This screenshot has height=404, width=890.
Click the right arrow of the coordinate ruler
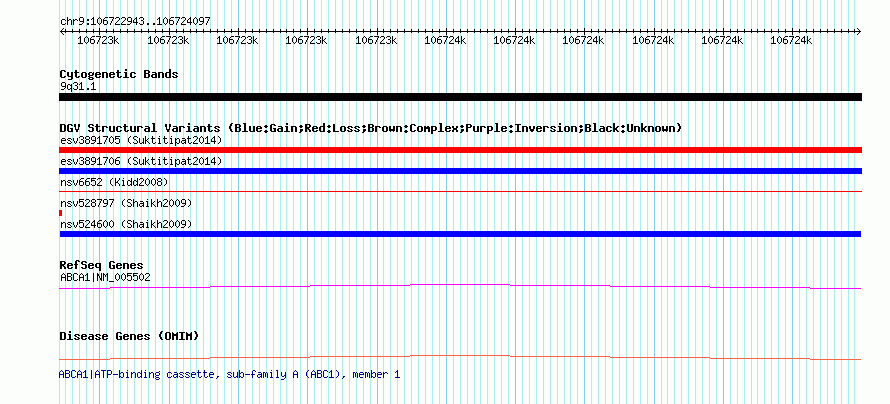858,32
